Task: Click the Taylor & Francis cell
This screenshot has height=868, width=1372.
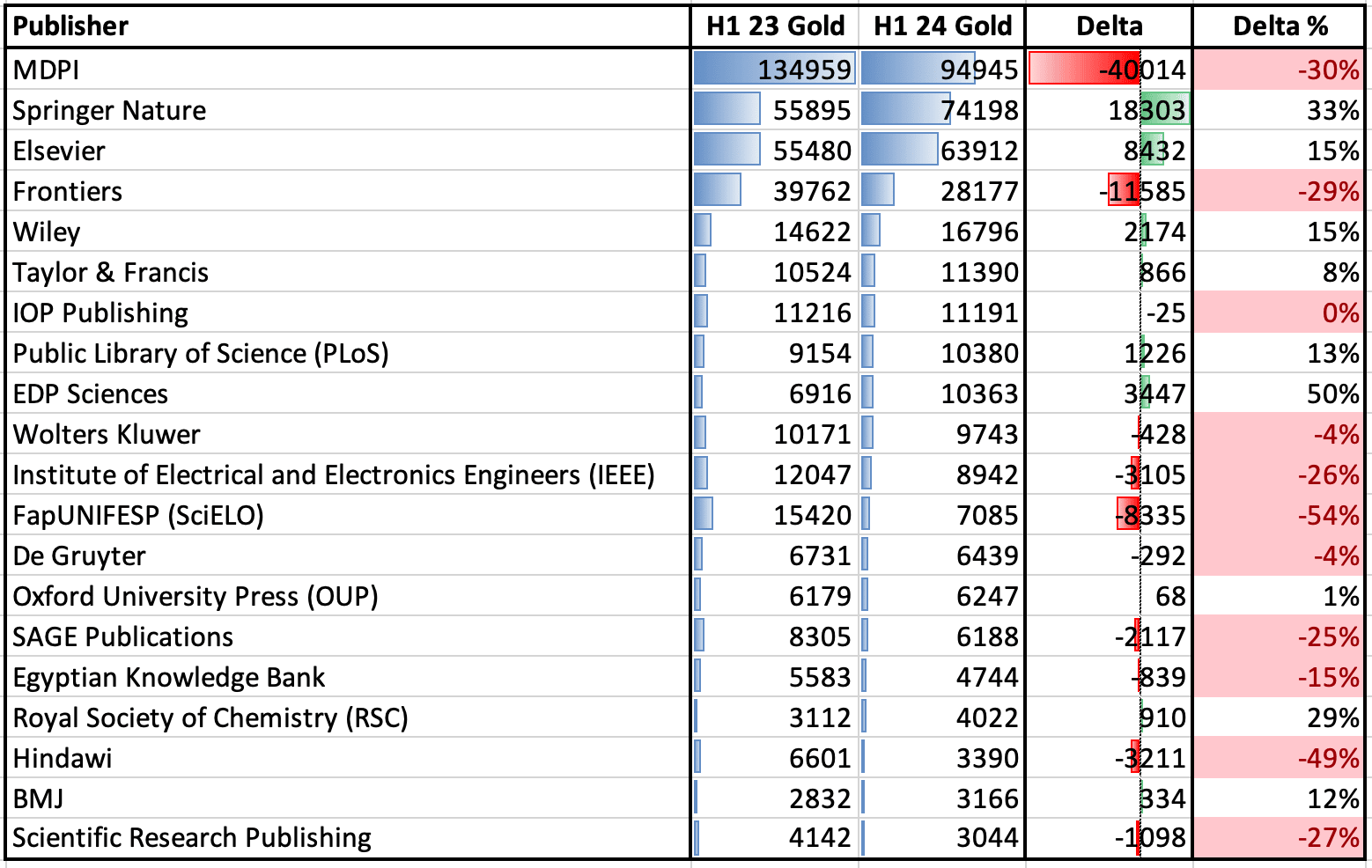Action: (348, 271)
